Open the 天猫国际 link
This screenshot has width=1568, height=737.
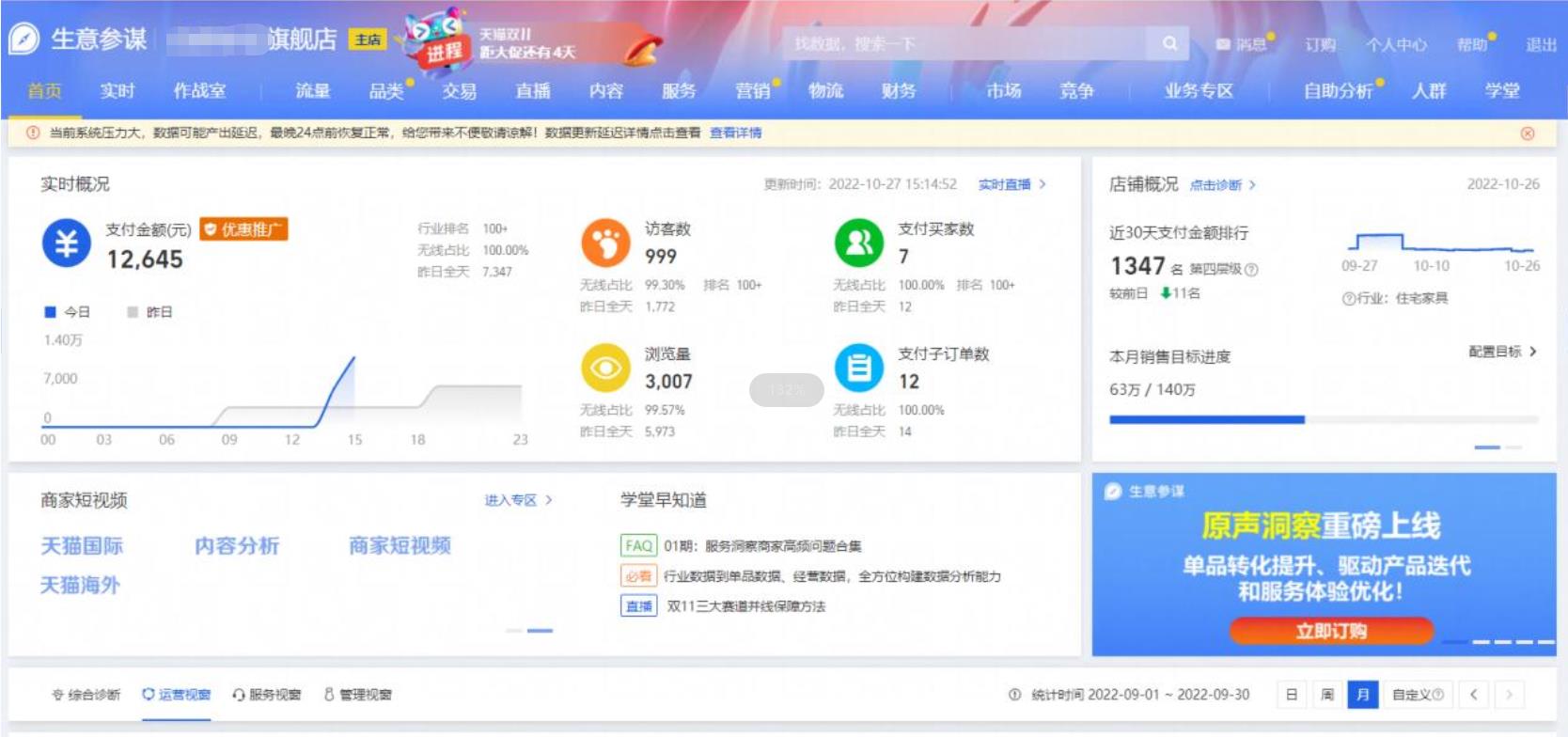tap(82, 546)
